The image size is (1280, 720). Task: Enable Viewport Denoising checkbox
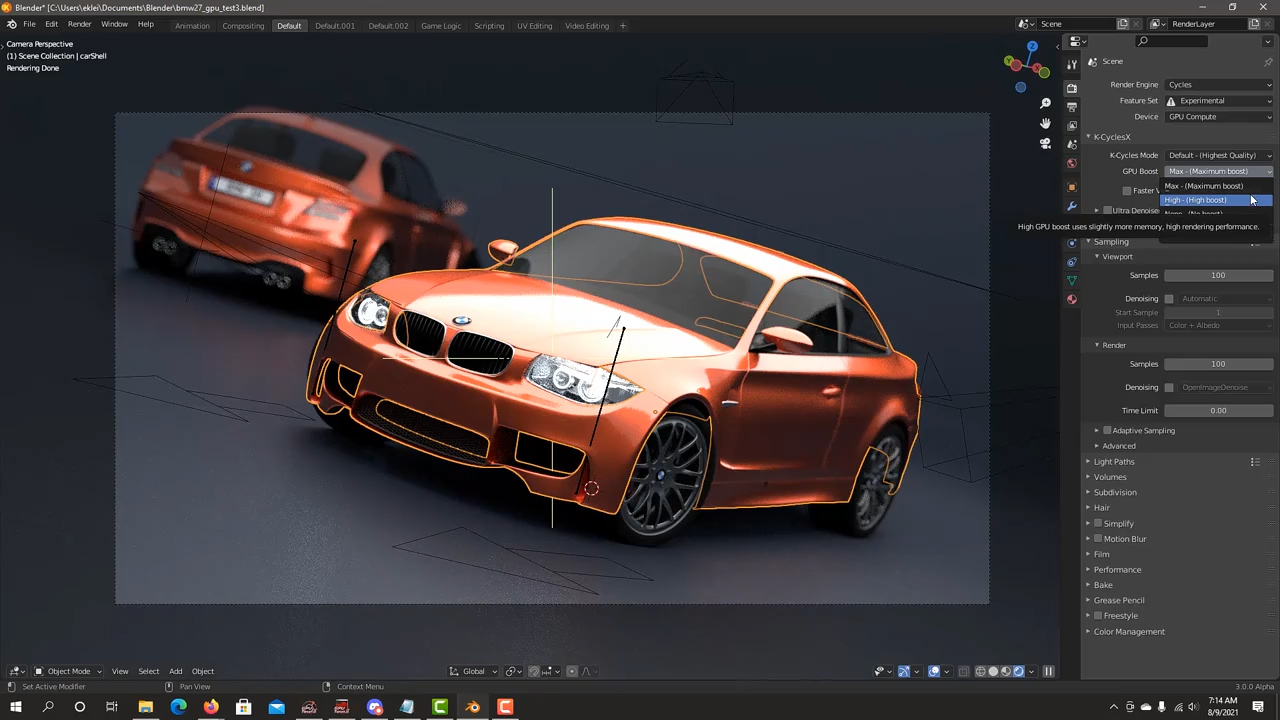point(1169,298)
